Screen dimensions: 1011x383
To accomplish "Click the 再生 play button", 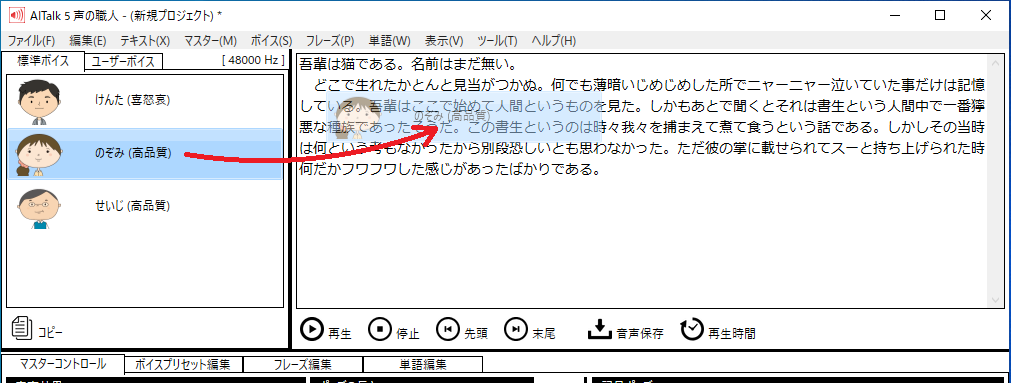I will [x=312, y=329].
